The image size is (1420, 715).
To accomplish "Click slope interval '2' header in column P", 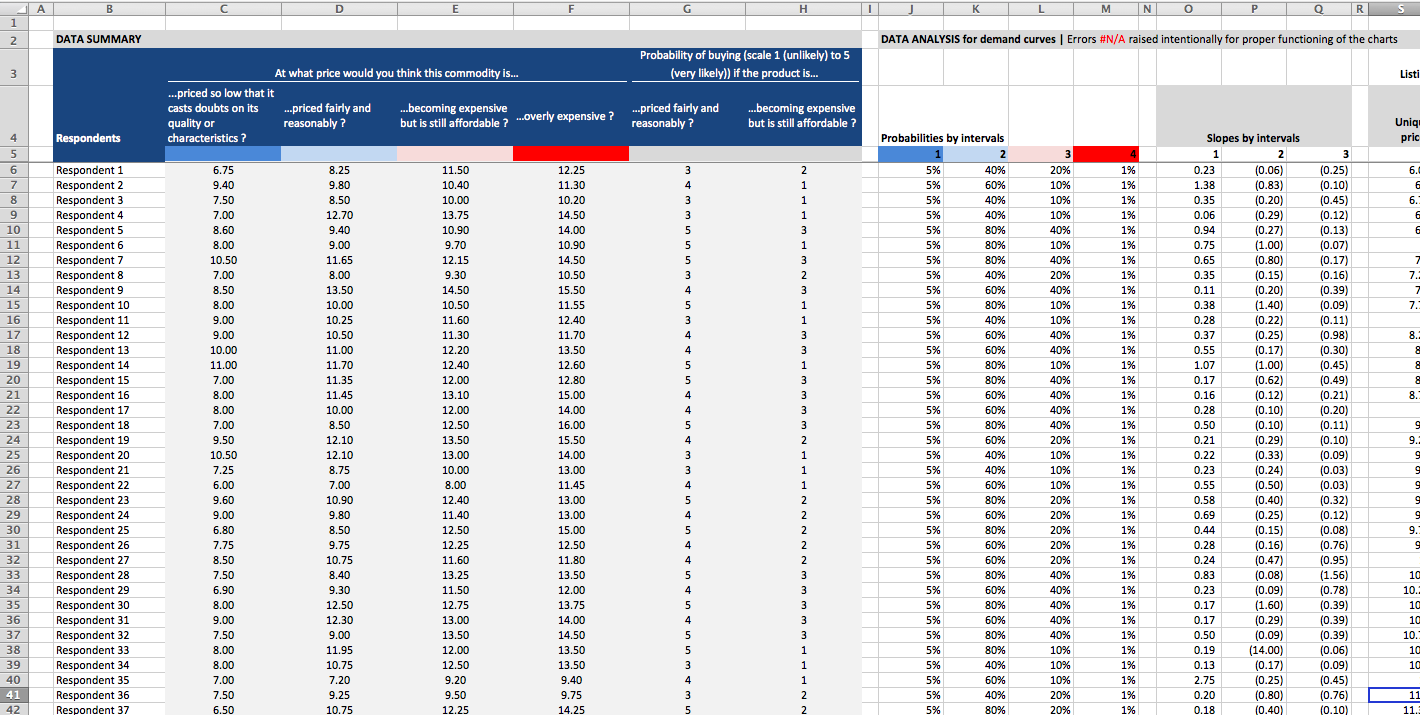I will pos(1253,154).
